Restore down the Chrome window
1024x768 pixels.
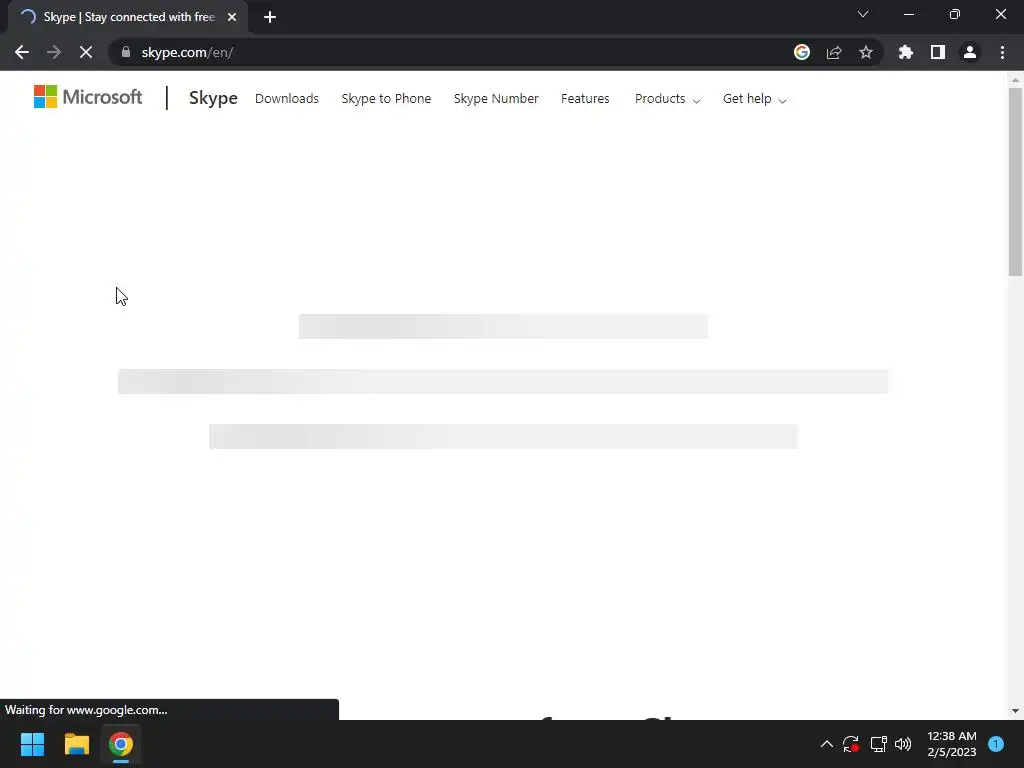955,14
